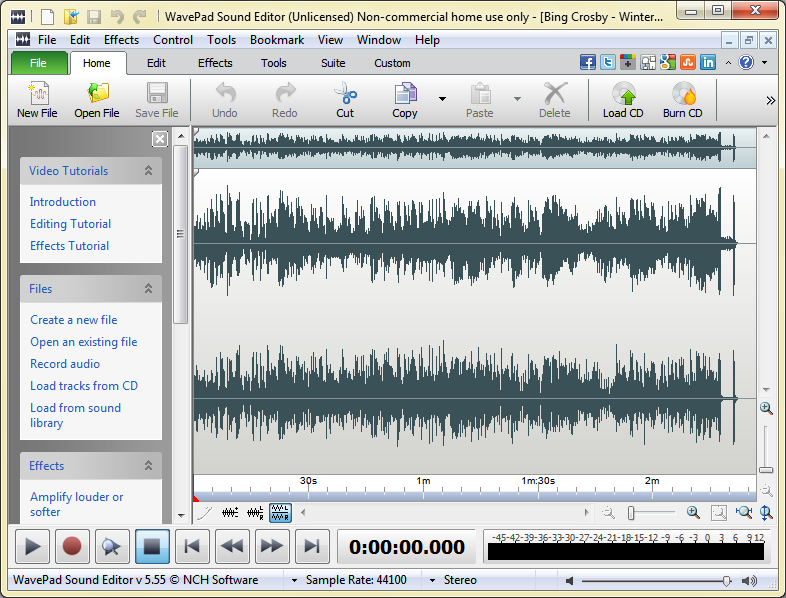Open the Editing Tutorial link
The height and width of the screenshot is (598, 786).
70,224
